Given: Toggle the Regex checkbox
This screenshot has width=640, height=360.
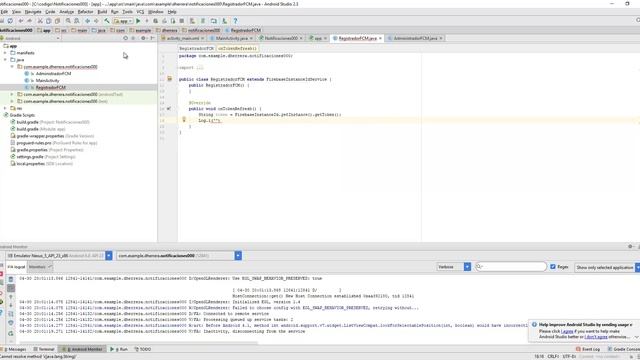Looking at the screenshot, I should (553, 267).
